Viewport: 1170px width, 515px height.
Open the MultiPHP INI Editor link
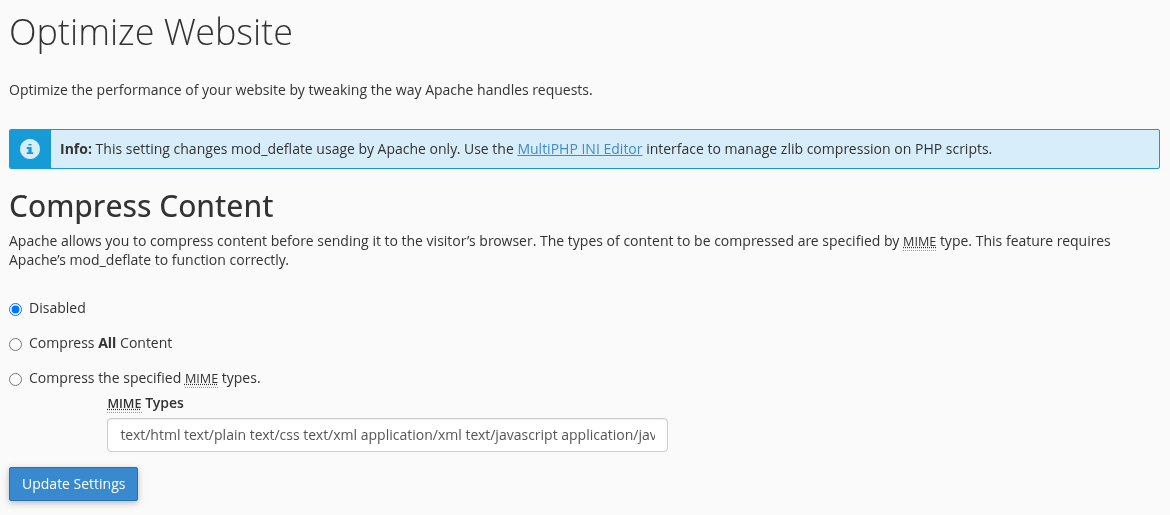point(580,149)
